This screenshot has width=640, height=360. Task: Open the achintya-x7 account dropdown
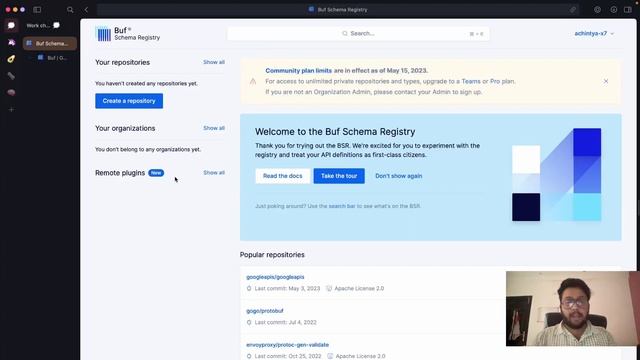click(x=594, y=33)
